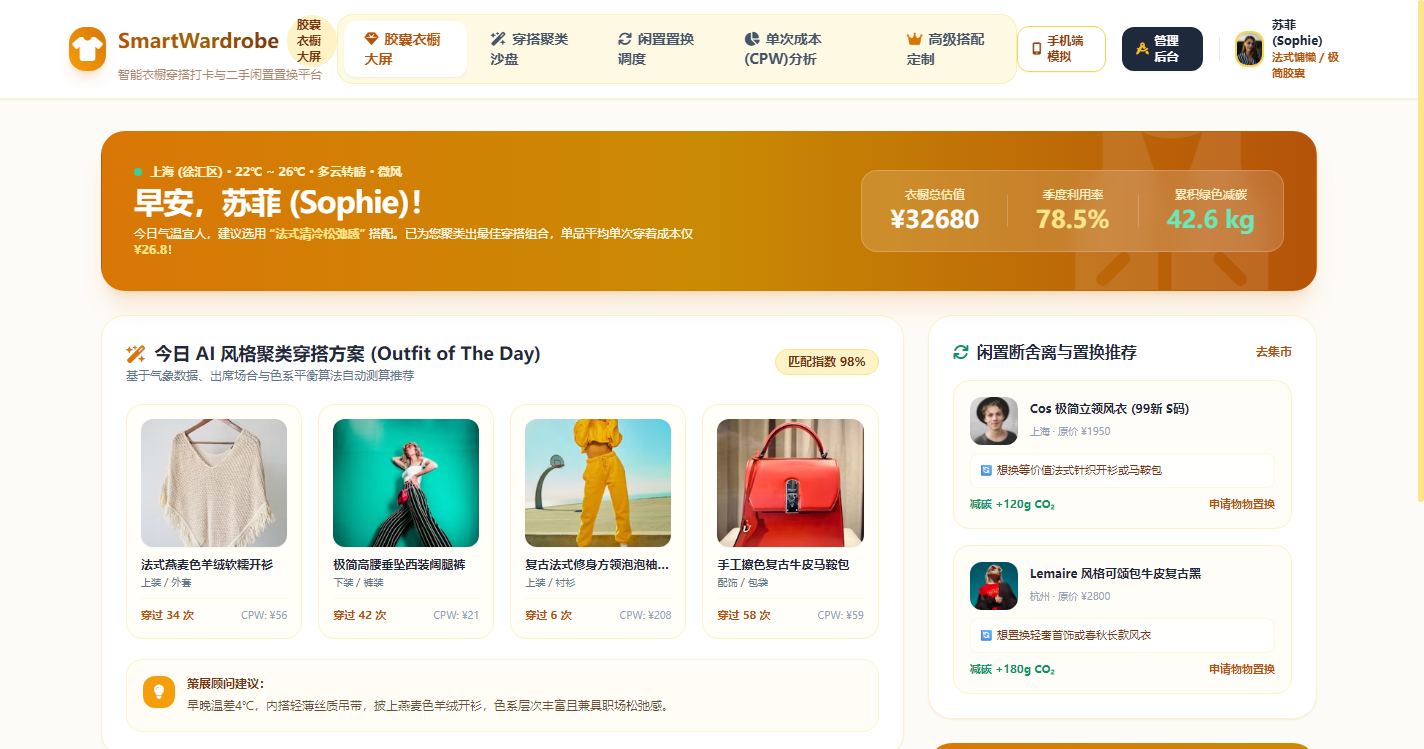Click the 累积绿色减碳 42.6 kg figure
Screen dimensions: 1424x749
pyautogui.click(x=1210, y=219)
